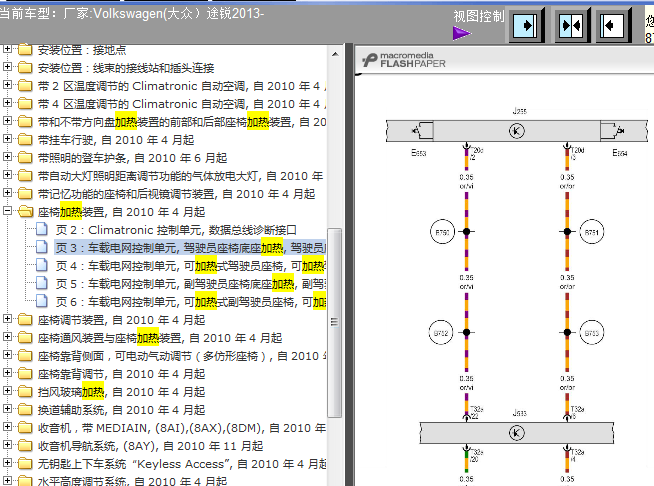
Task: Click the K symbol in J255 unit
Action: point(516,131)
